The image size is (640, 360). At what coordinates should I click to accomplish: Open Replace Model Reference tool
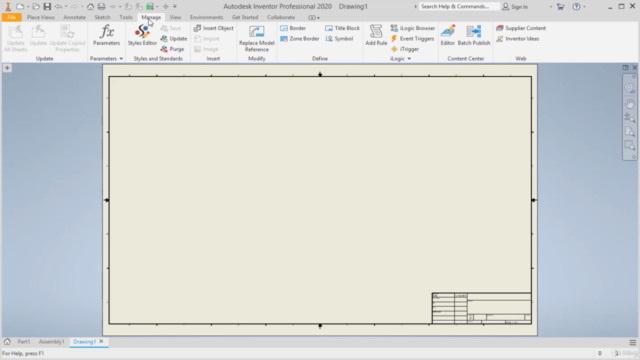click(257, 38)
